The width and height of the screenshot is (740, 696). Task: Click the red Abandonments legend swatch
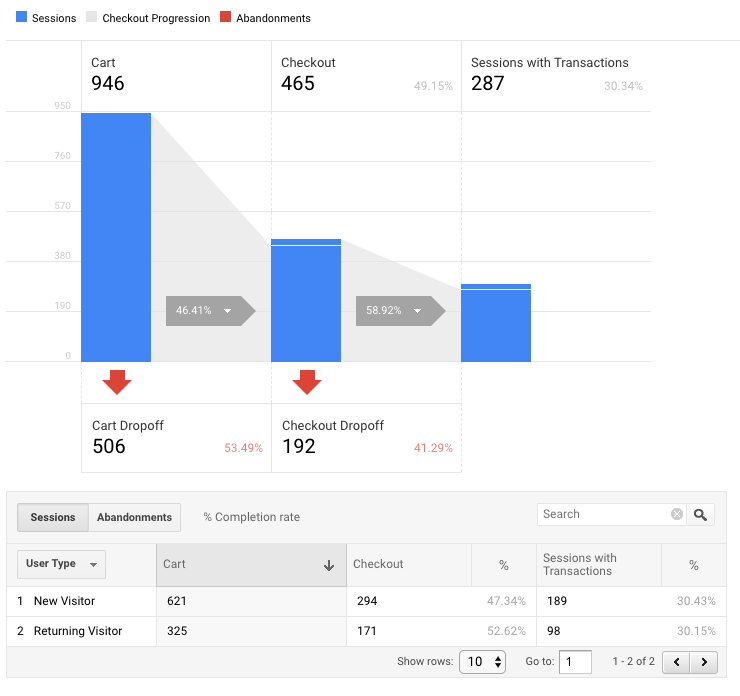(x=226, y=17)
